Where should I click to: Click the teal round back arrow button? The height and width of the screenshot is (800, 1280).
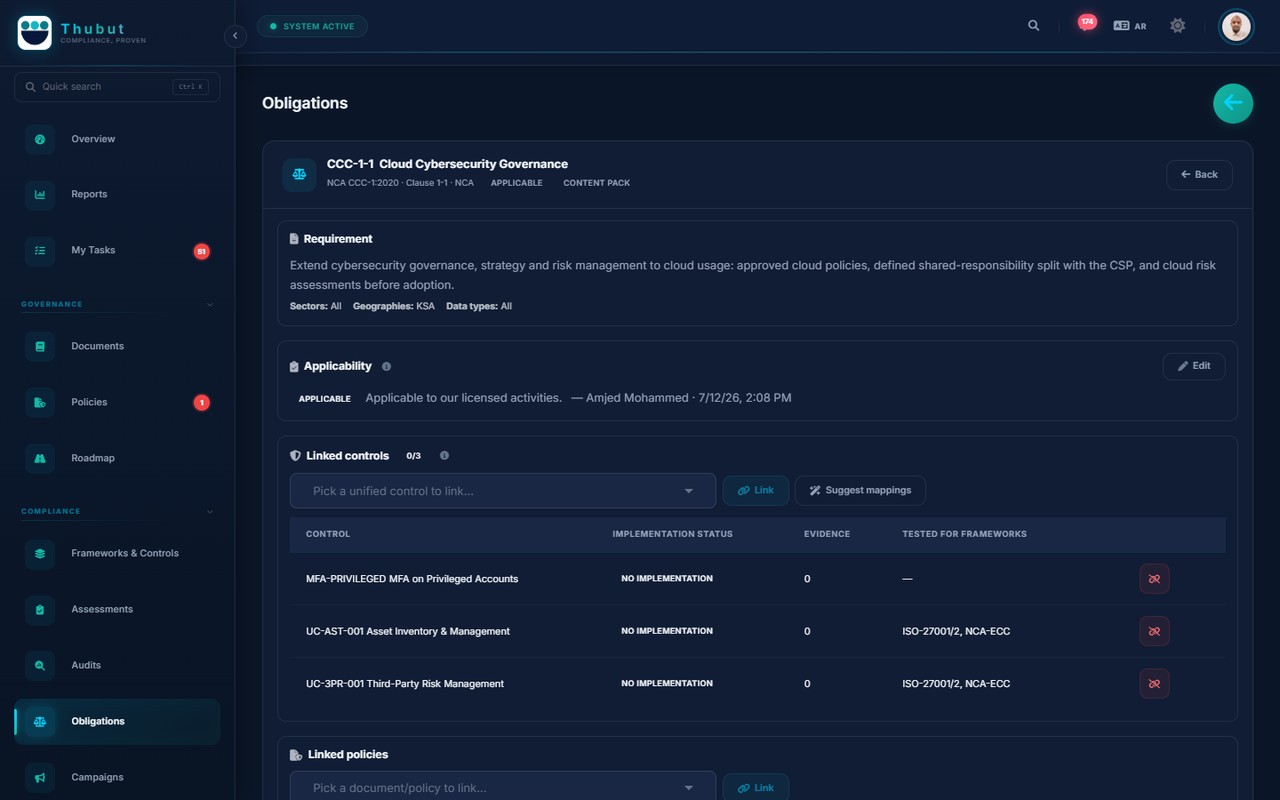coord(1233,103)
